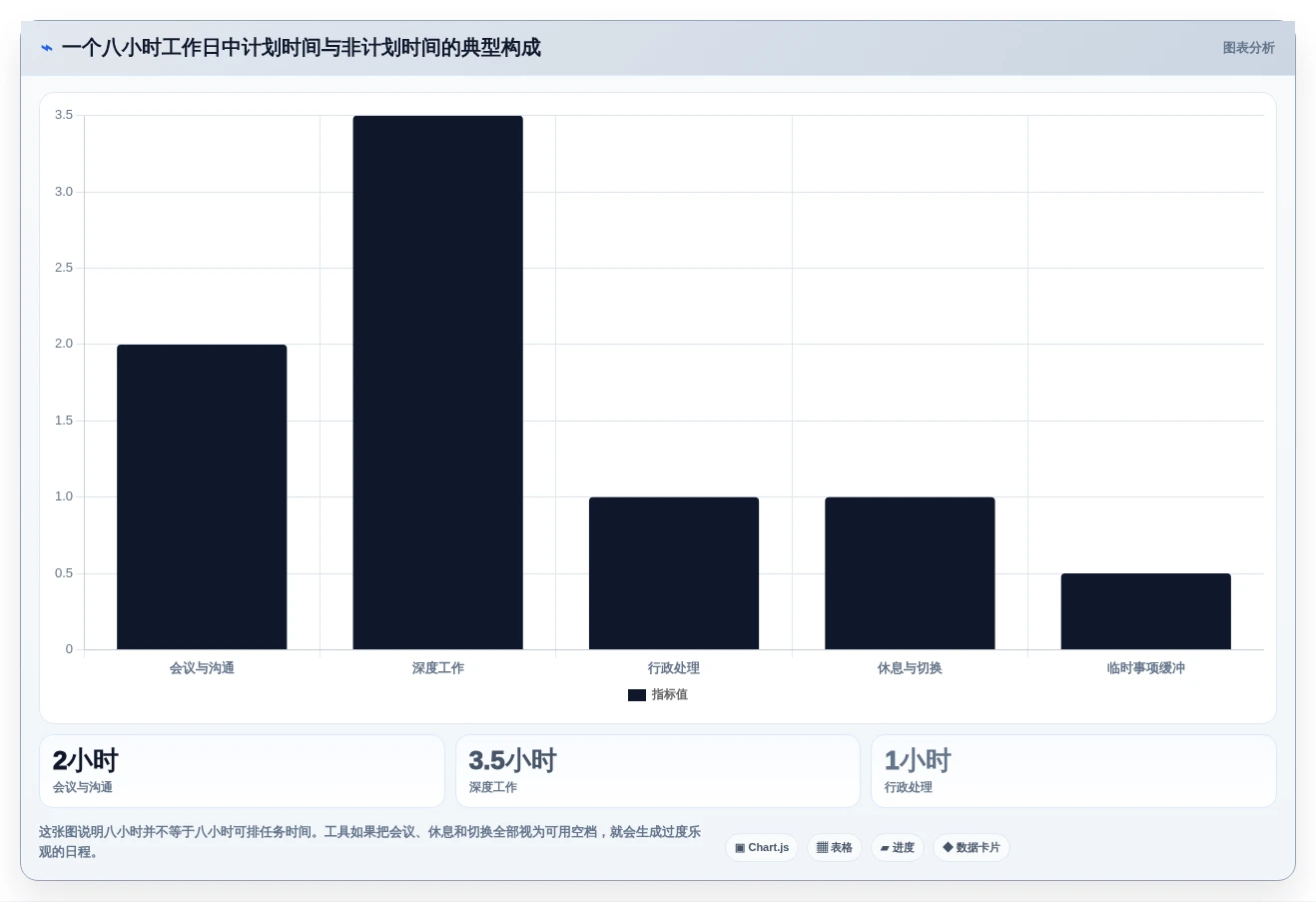Open the 3.5小时 深度工作 data card
1316x902 pixels.
(658, 771)
